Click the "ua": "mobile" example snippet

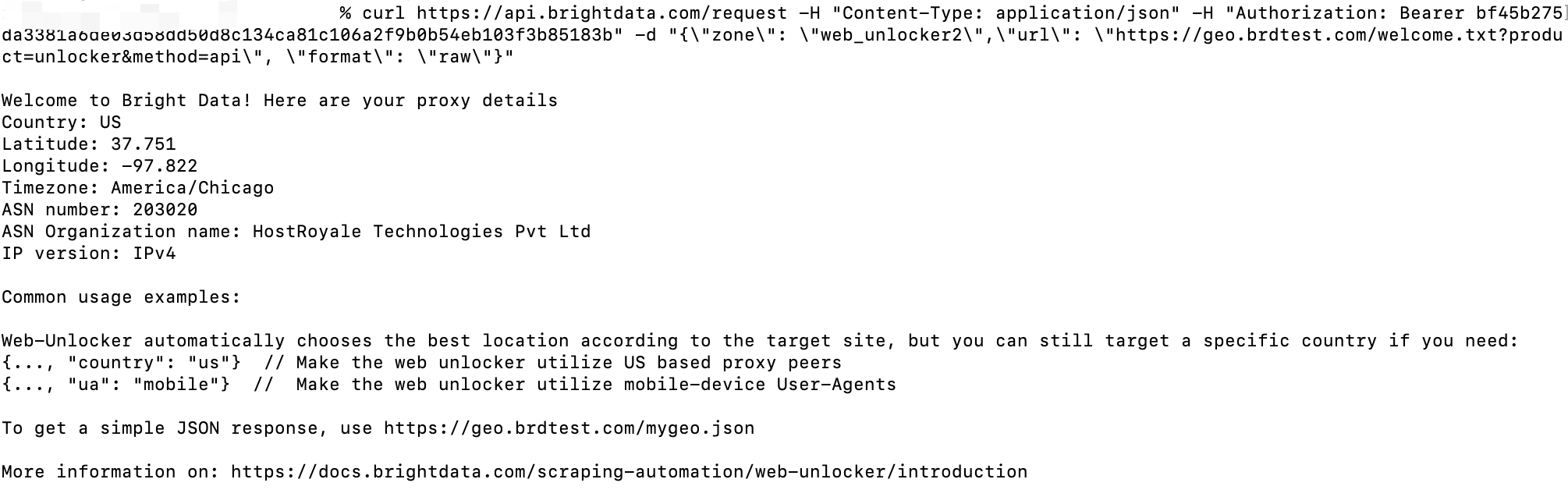[148, 385]
